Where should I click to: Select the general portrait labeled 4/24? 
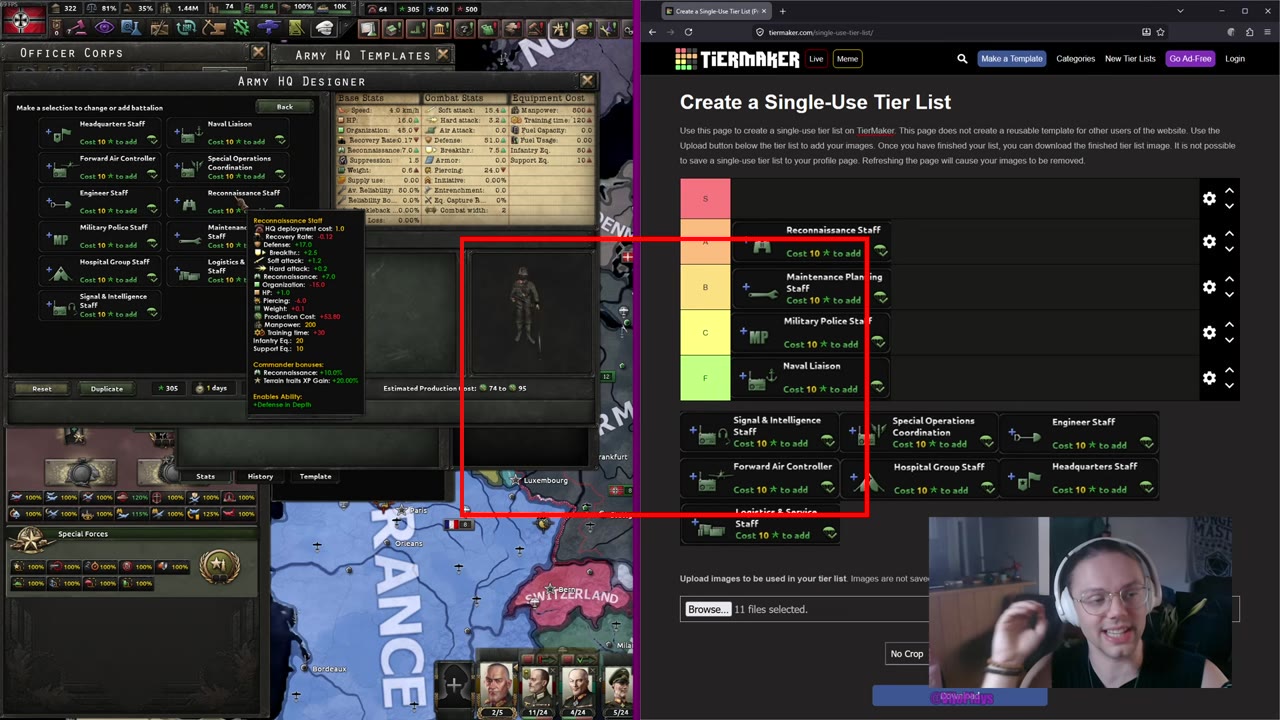pos(579,690)
